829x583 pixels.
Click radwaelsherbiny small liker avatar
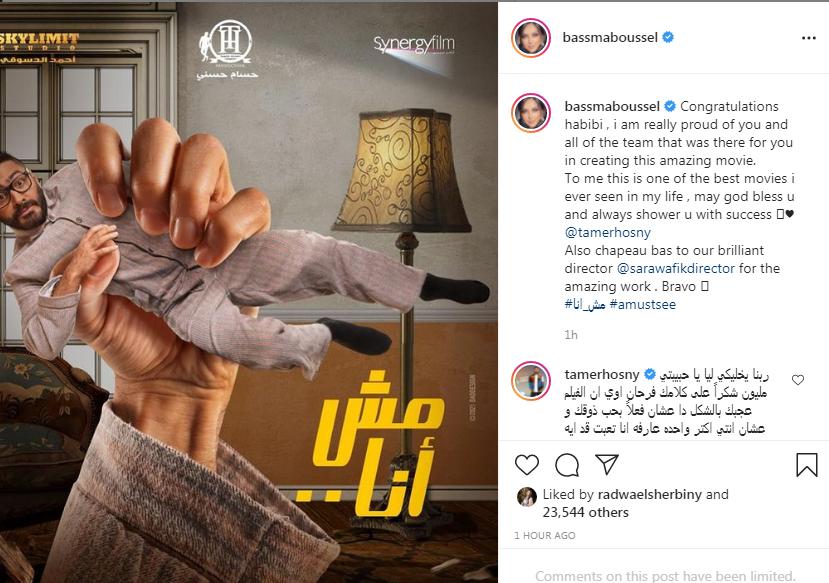click(x=527, y=497)
